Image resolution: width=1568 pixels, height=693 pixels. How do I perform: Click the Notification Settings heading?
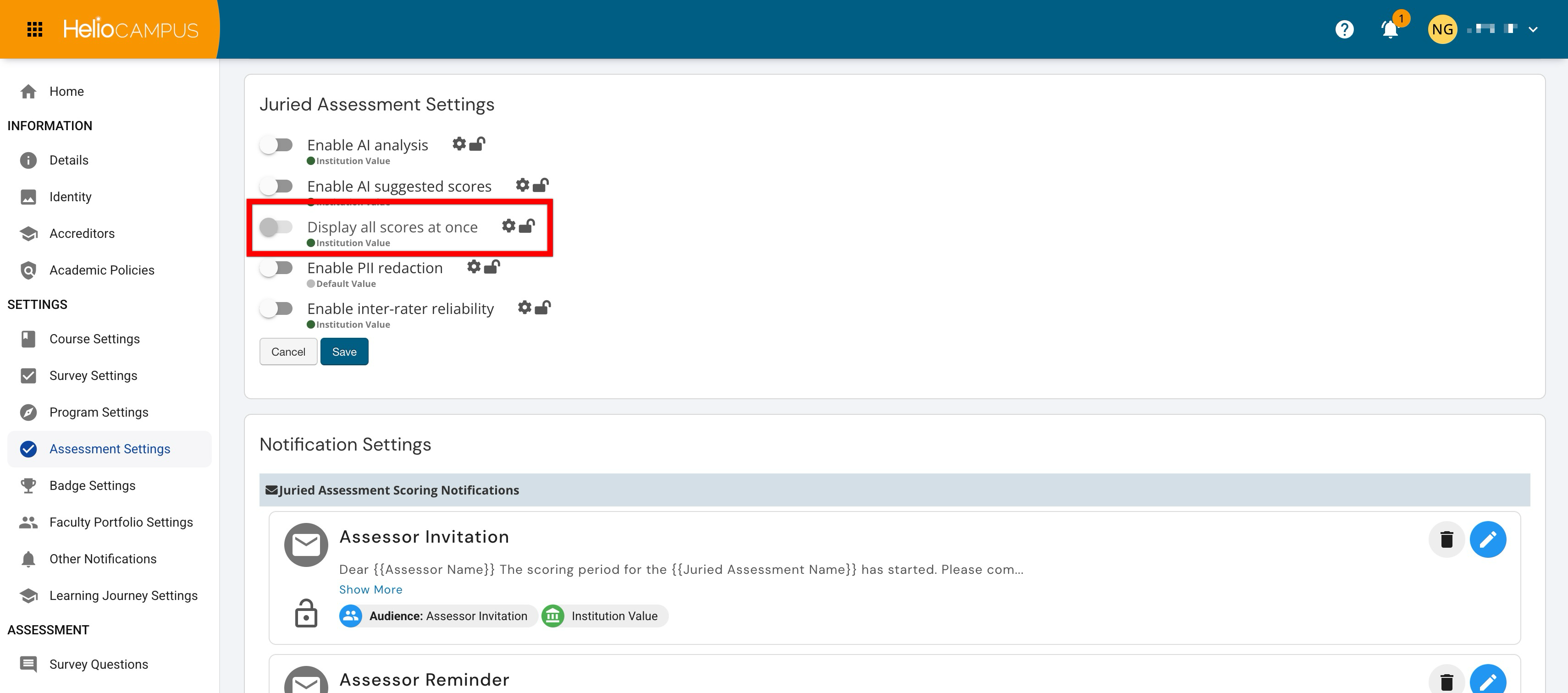(x=345, y=444)
